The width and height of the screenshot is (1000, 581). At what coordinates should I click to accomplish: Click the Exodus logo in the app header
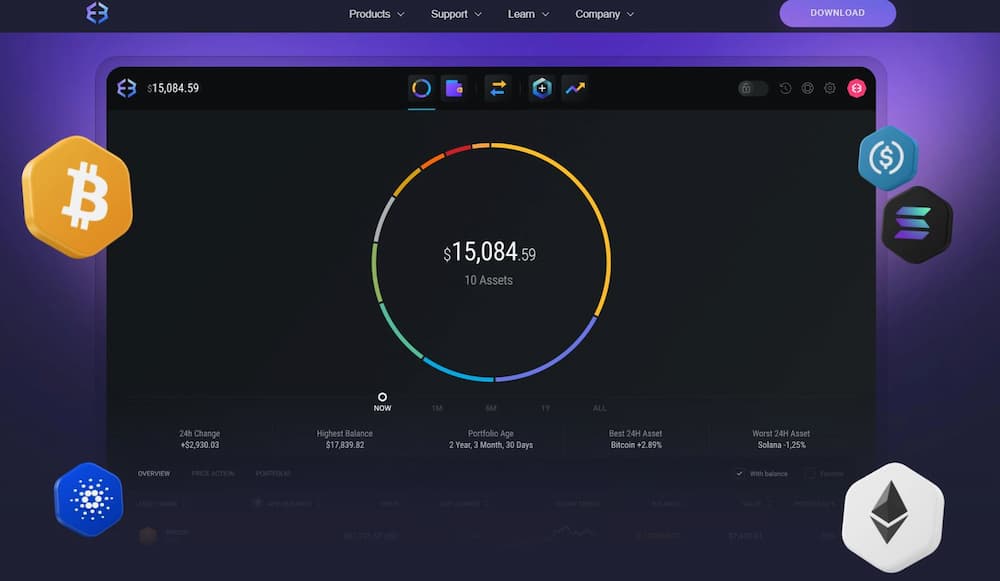(x=126, y=88)
